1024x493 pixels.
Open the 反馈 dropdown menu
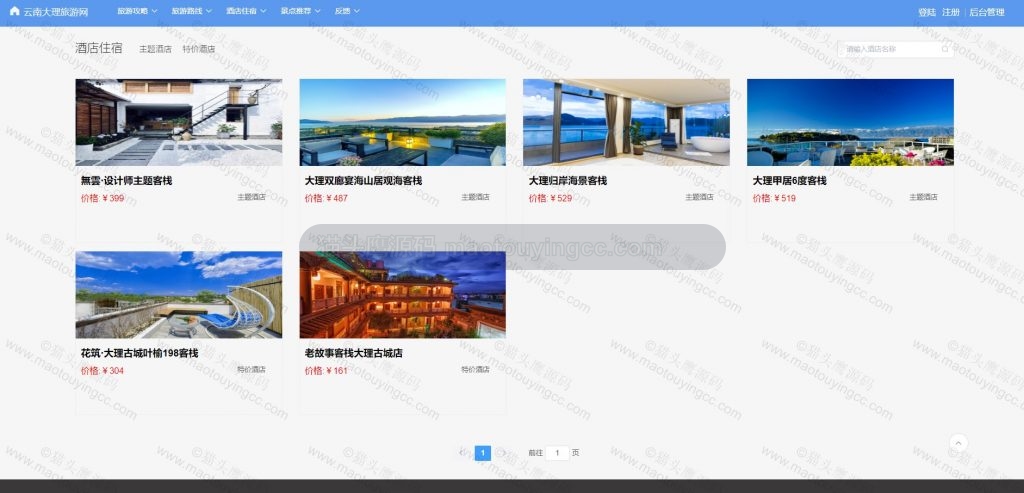347,11
